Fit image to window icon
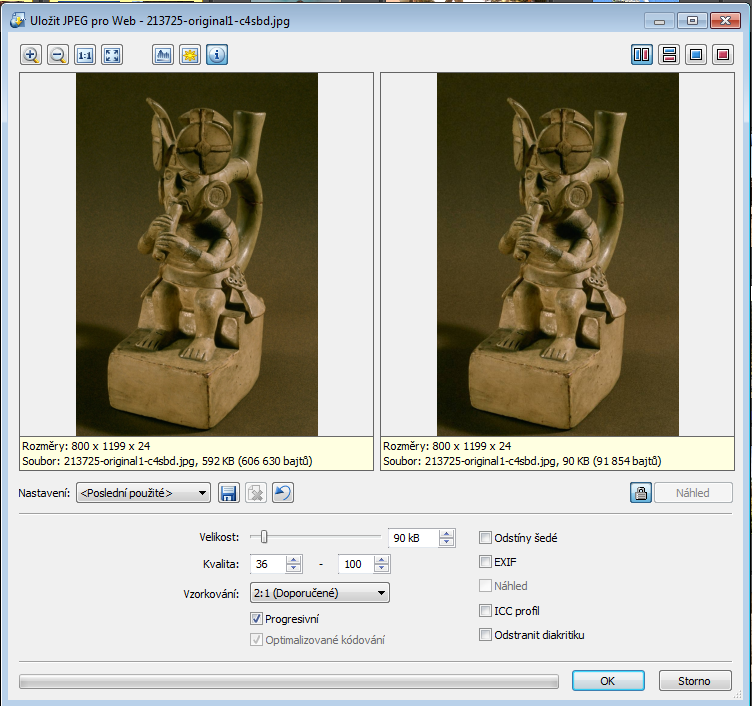Screen dimensions: 752x706 (x=112, y=55)
